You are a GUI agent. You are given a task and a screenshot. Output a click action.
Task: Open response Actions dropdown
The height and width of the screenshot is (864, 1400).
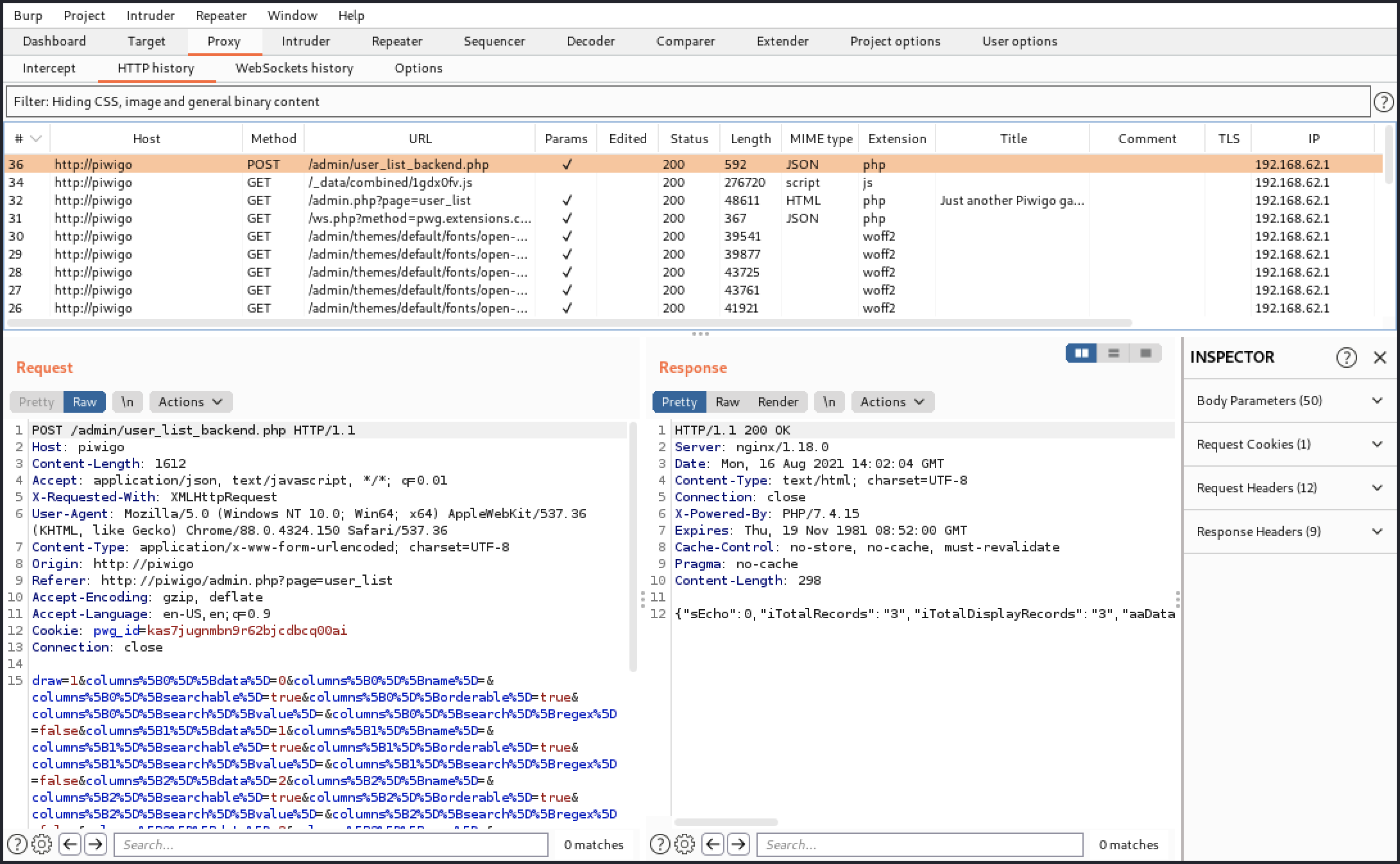tap(892, 402)
